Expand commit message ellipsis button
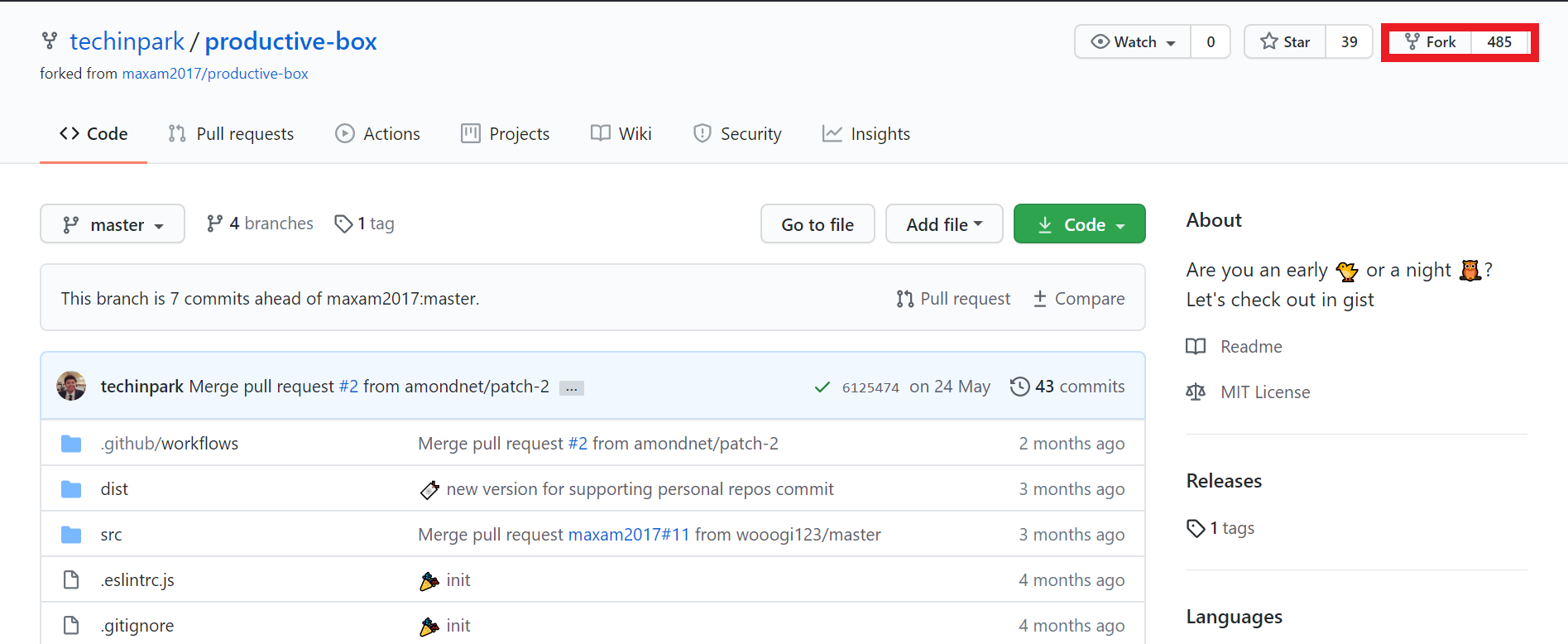Viewport: 1568px width, 644px height. (572, 387)
